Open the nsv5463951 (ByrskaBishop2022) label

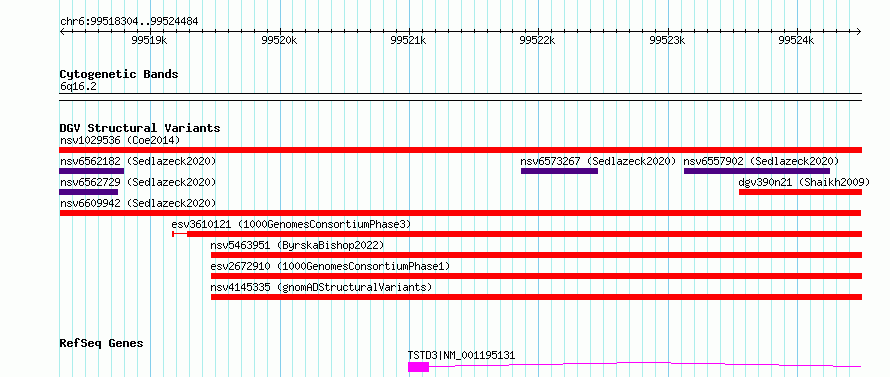(x=297, y=245)
